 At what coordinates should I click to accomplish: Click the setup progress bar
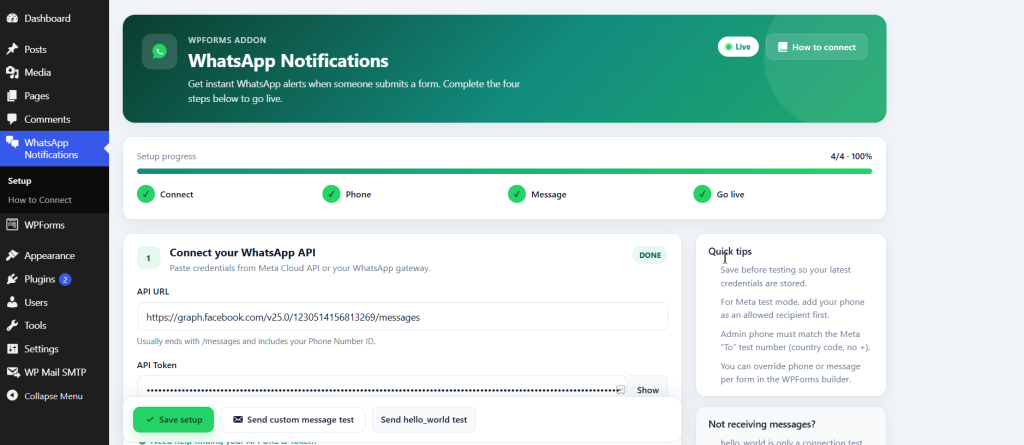pos(504,171)
